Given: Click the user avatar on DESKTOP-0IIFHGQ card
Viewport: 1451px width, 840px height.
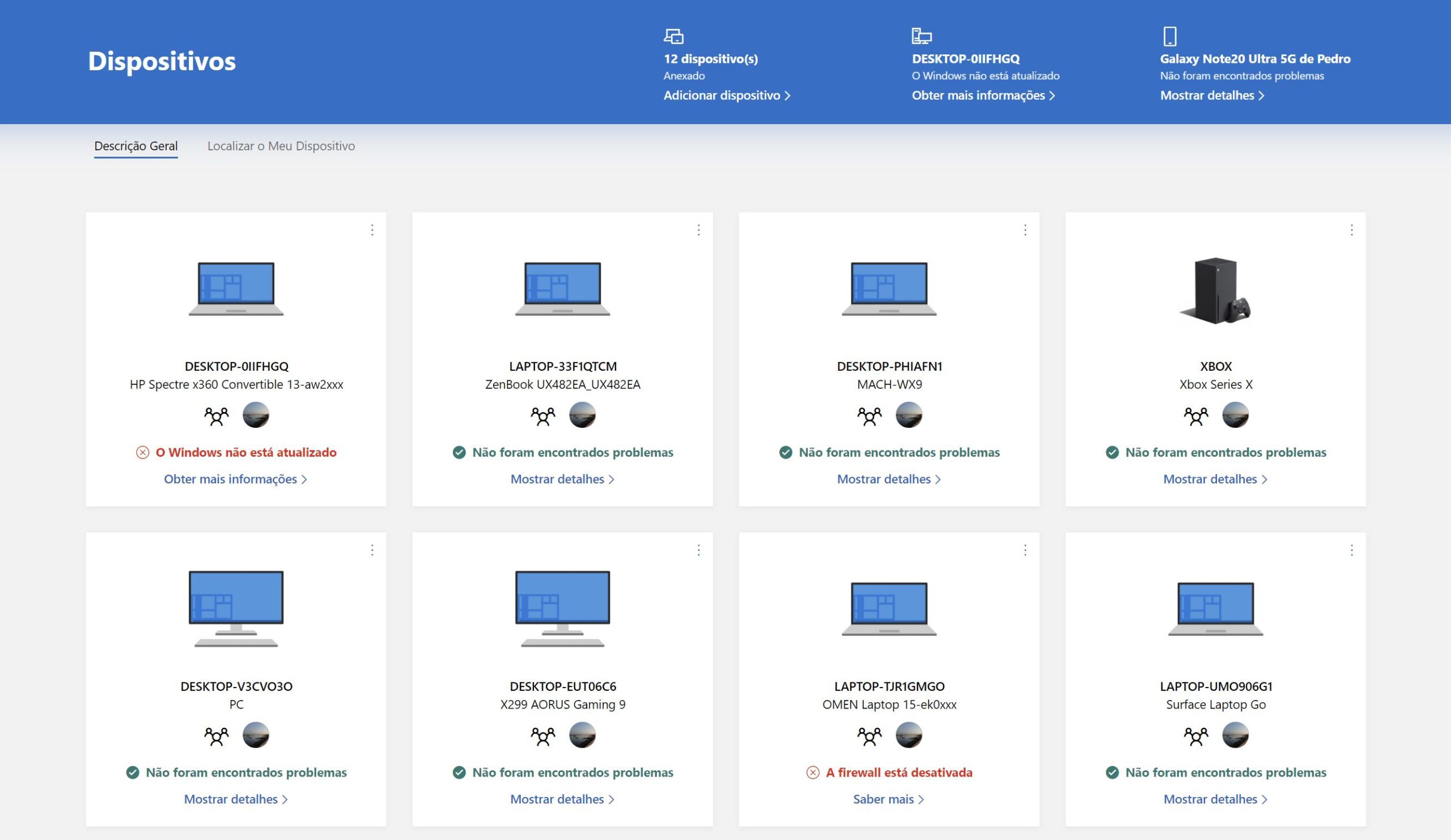Looking at the screenshot, I should [256, 415].
